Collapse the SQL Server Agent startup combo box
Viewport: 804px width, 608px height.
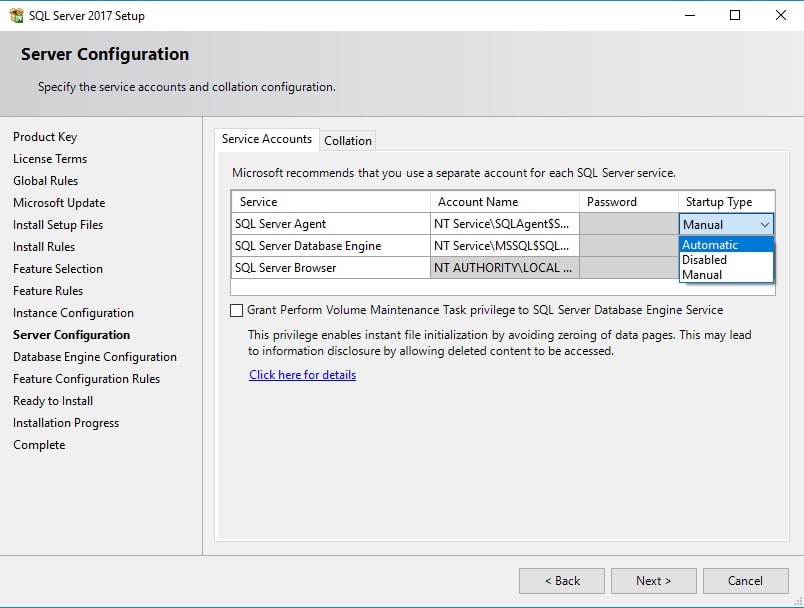[x=765, y=225]
